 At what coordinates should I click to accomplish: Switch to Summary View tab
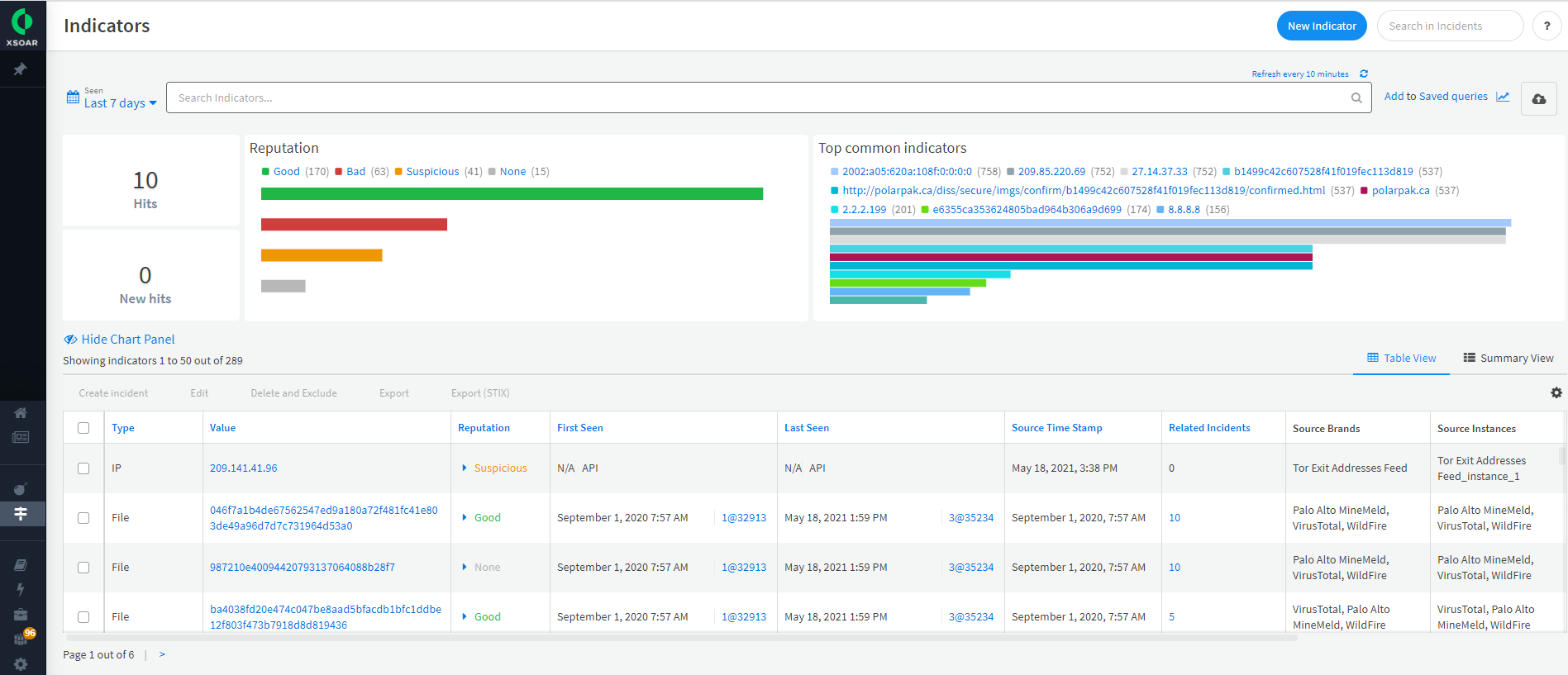(1508, 359)
